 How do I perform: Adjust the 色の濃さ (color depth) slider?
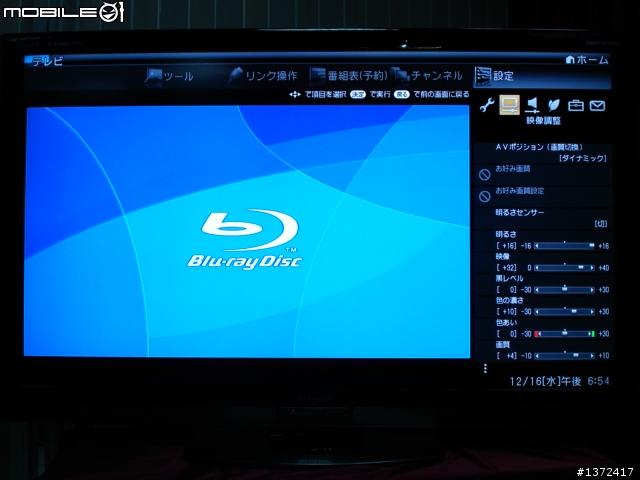[564, 312]
